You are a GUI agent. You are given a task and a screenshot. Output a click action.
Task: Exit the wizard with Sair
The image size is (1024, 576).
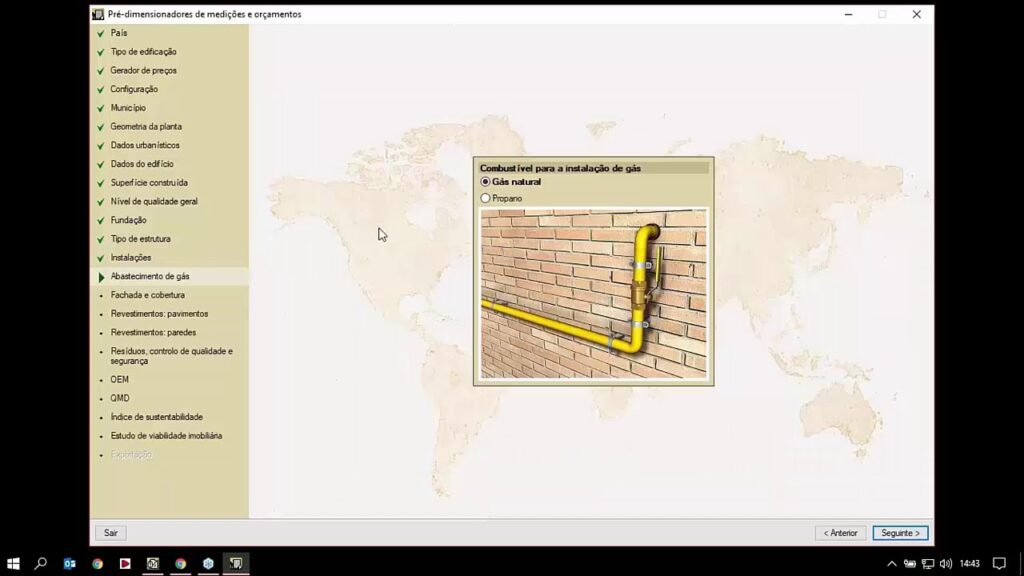pos(111,533)
